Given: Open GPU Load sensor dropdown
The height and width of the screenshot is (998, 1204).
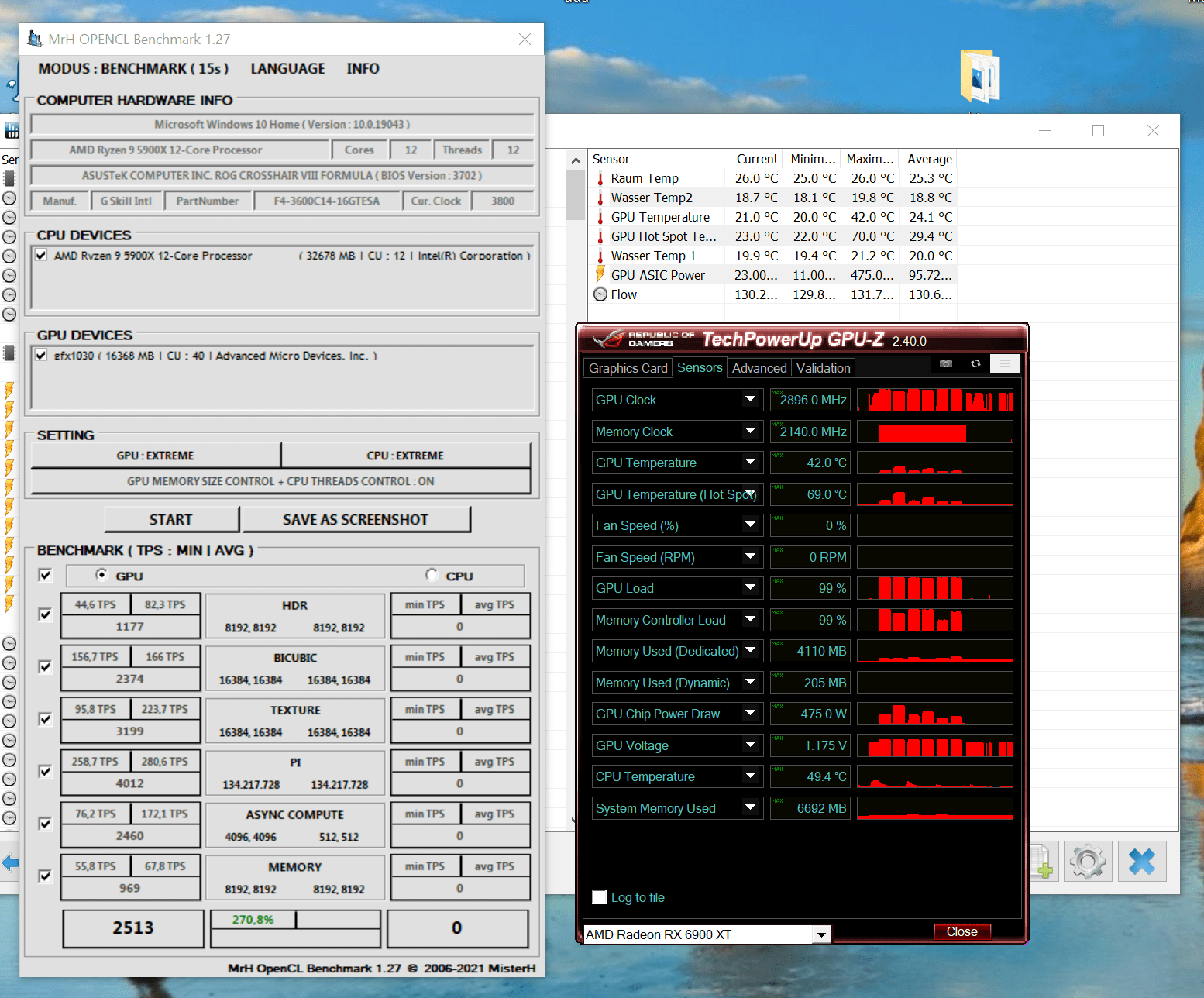Looking at the screenshot, I should tap(750, 588).
